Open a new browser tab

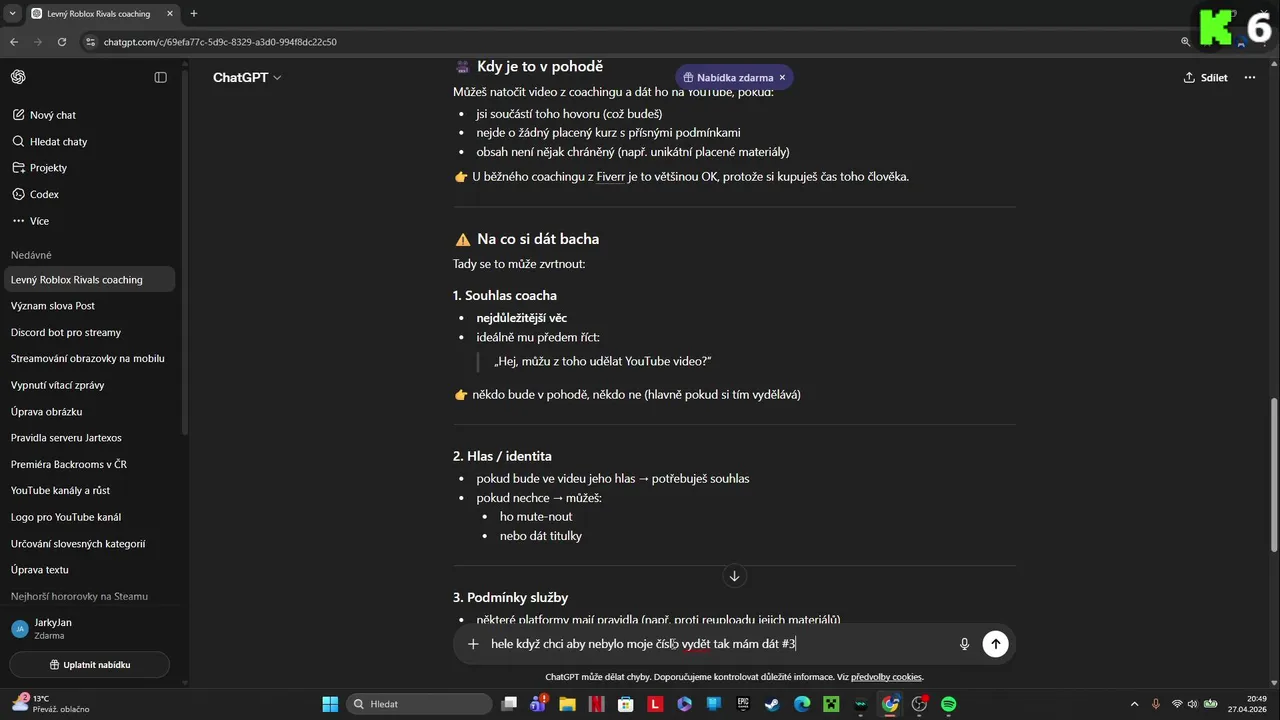pos(193,14)
